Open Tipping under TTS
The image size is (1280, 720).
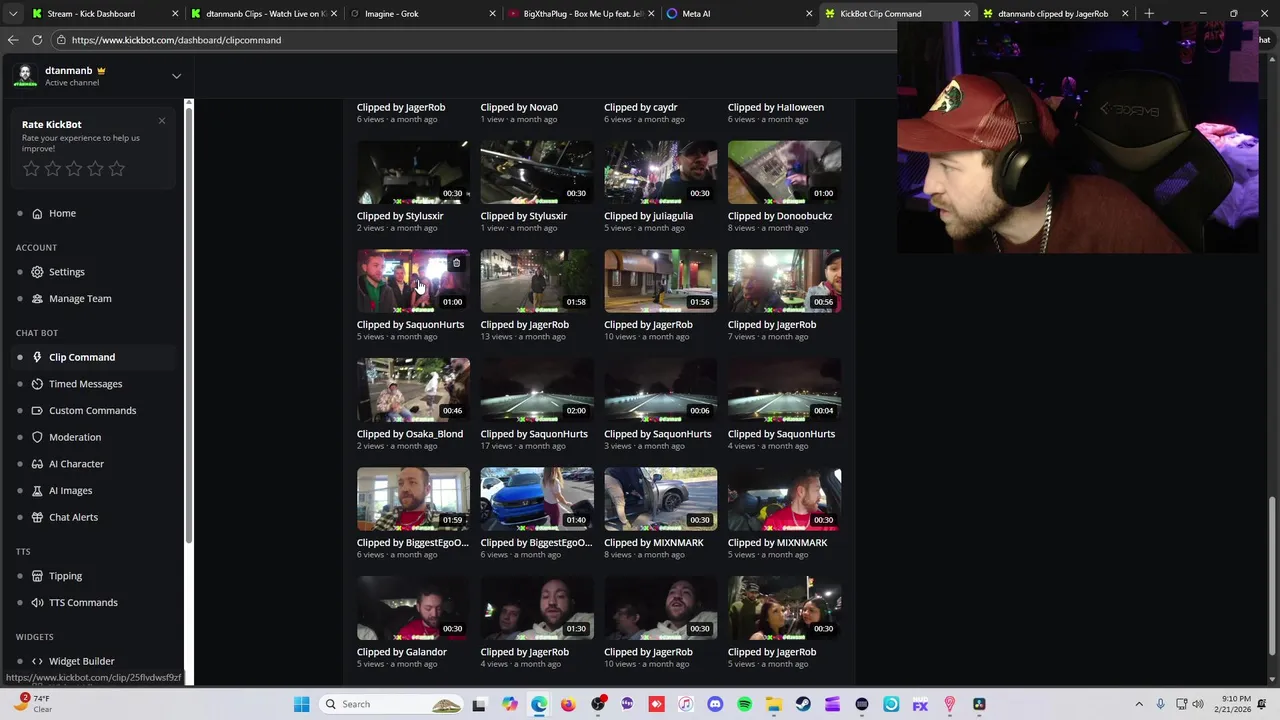click(65, 576)
